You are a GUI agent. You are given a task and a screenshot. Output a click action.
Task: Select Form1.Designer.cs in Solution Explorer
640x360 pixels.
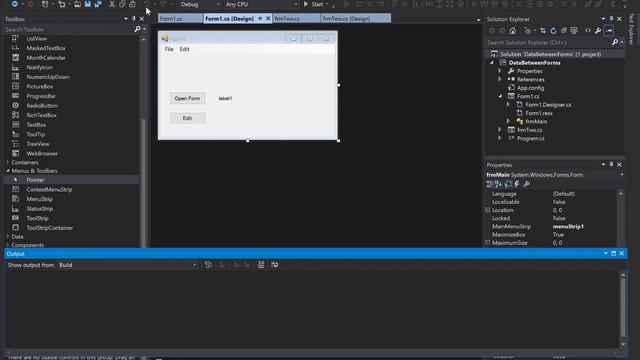pyautogui.click(x=548, y=105)
